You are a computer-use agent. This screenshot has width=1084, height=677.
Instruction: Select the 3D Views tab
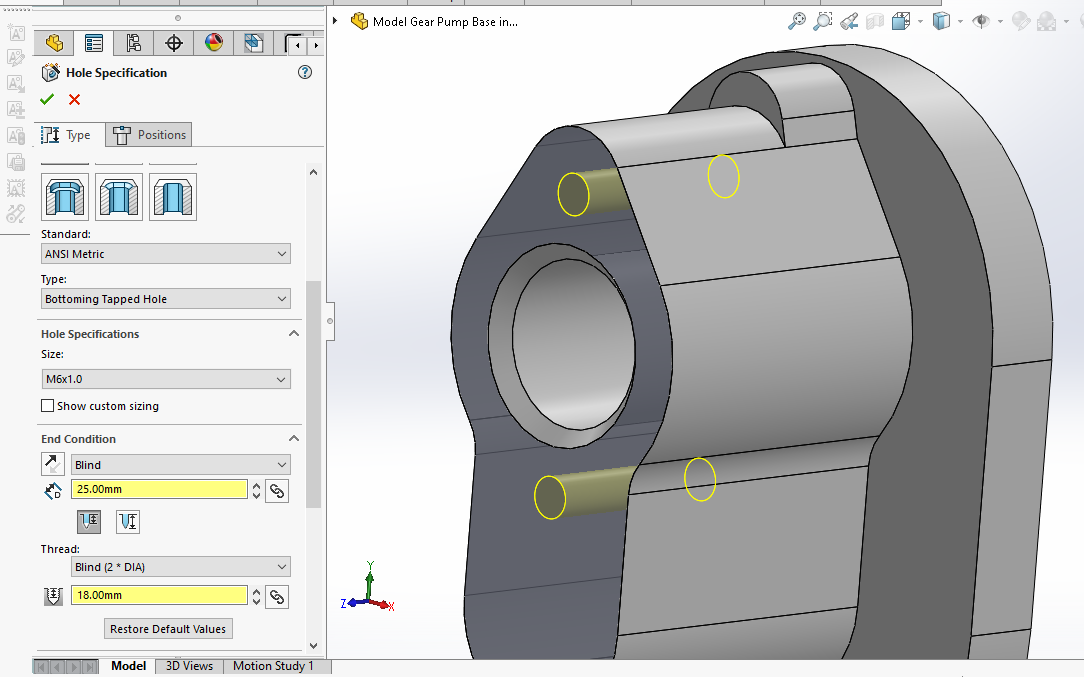point(189,666)
